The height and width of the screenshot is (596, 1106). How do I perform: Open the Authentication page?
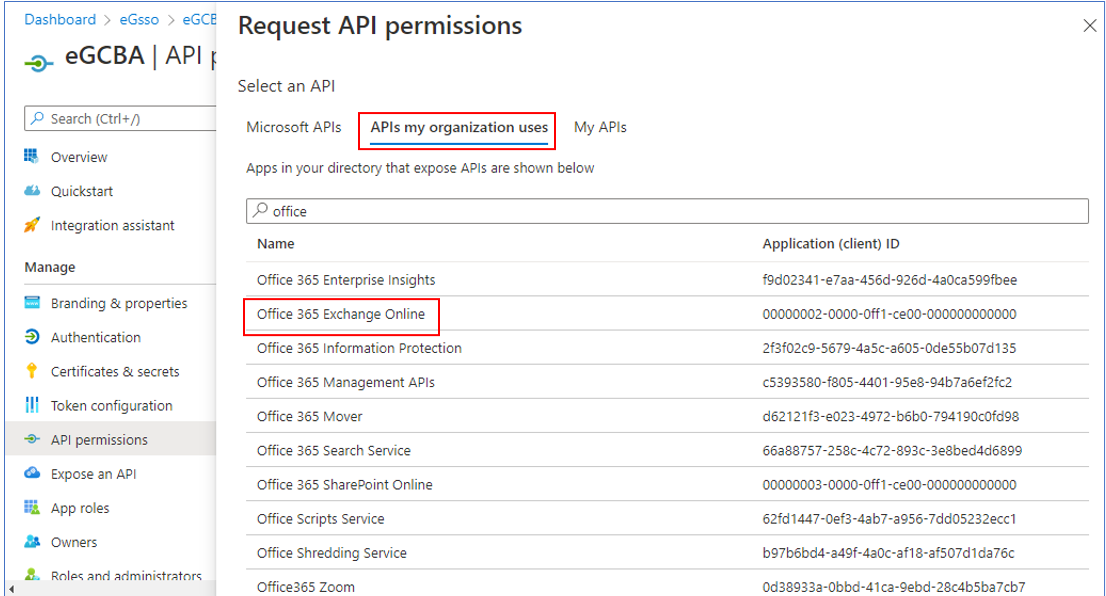(96, 337)
